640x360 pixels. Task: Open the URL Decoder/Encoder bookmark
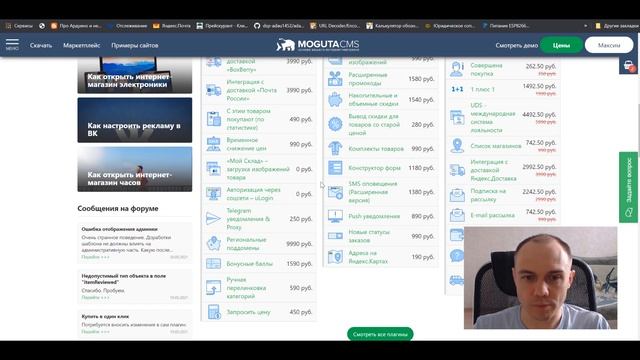335,26
